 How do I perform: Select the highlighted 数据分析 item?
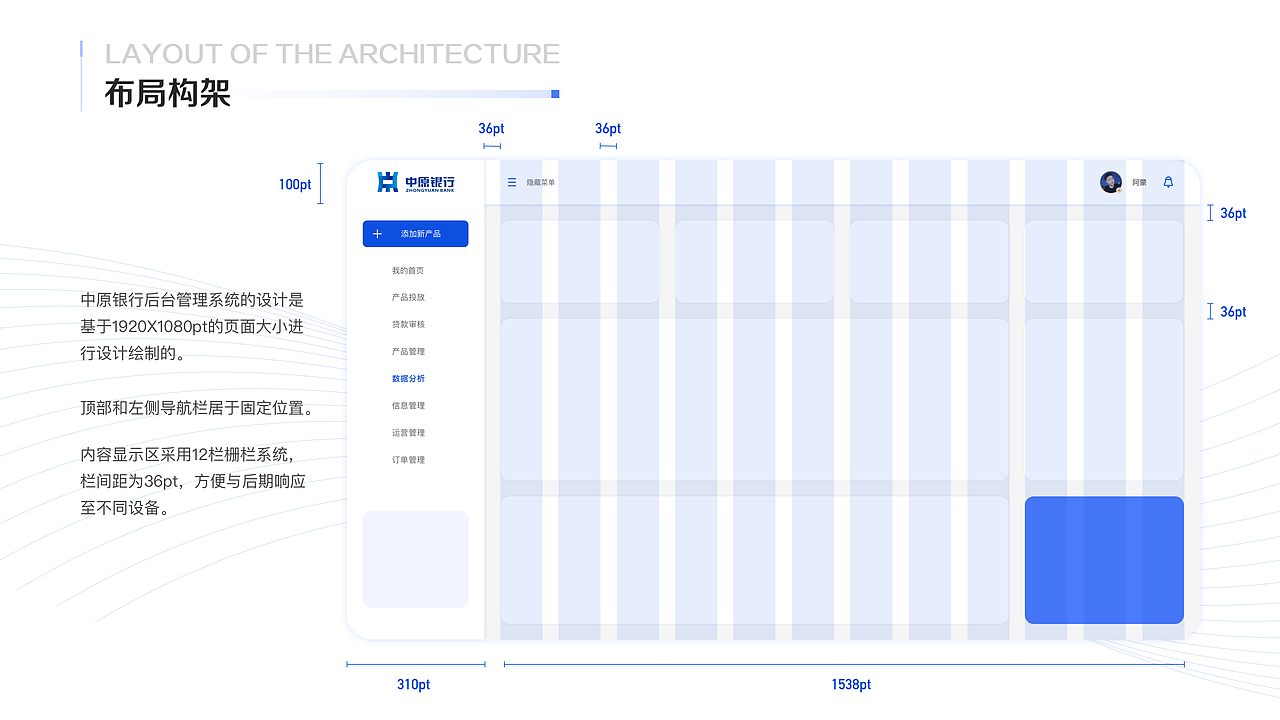tap(408, 379)
